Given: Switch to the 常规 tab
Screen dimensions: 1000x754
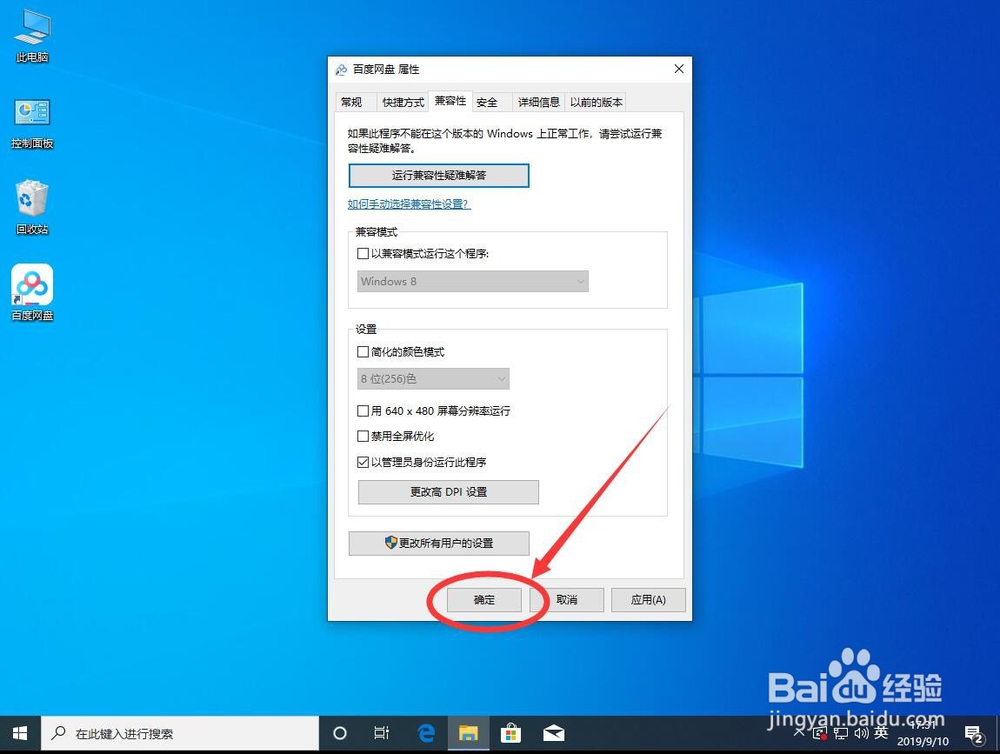Looking at the screenshot, I should click(354, 101).
